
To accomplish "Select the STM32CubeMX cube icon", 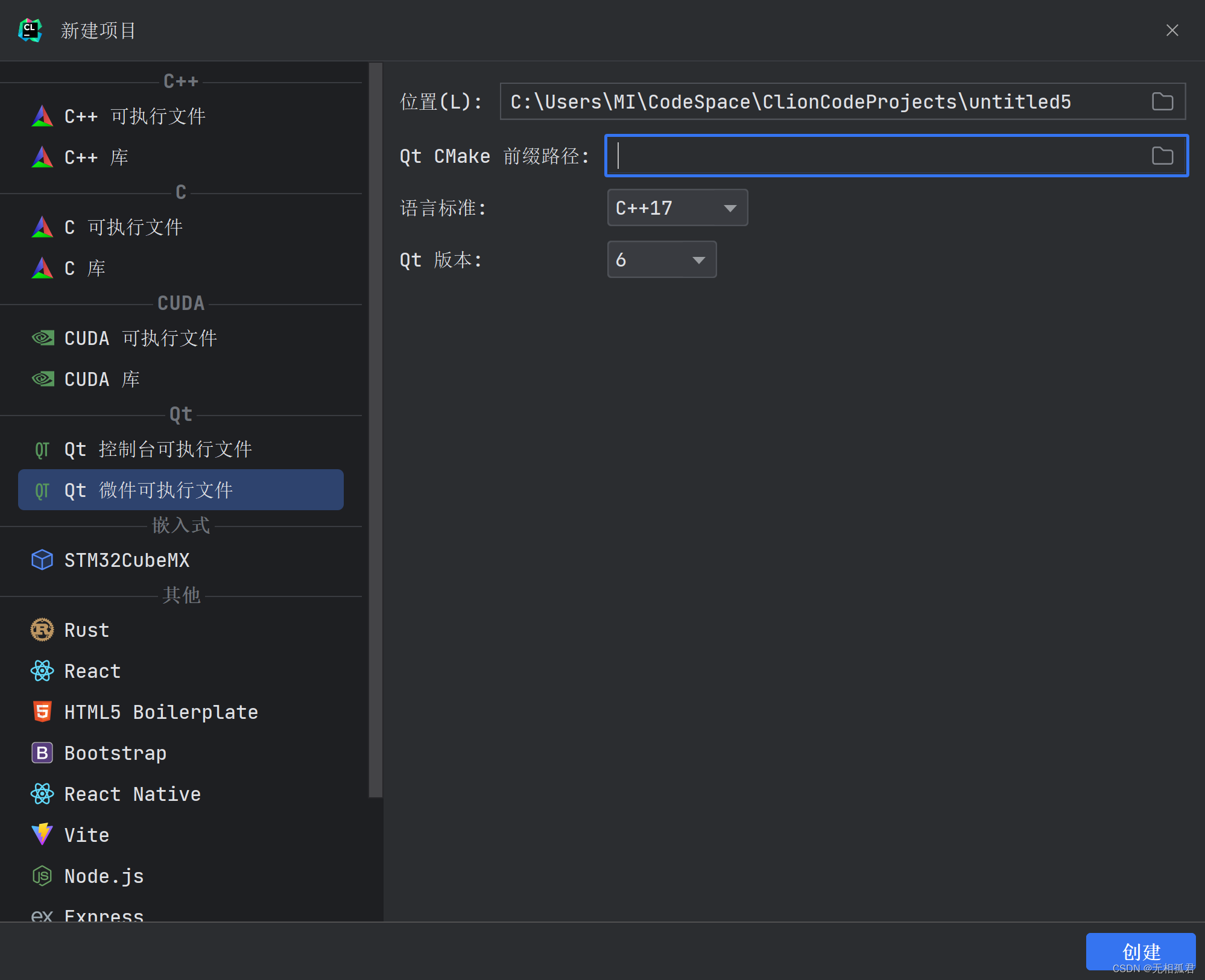I will click(x=42, y=560).
